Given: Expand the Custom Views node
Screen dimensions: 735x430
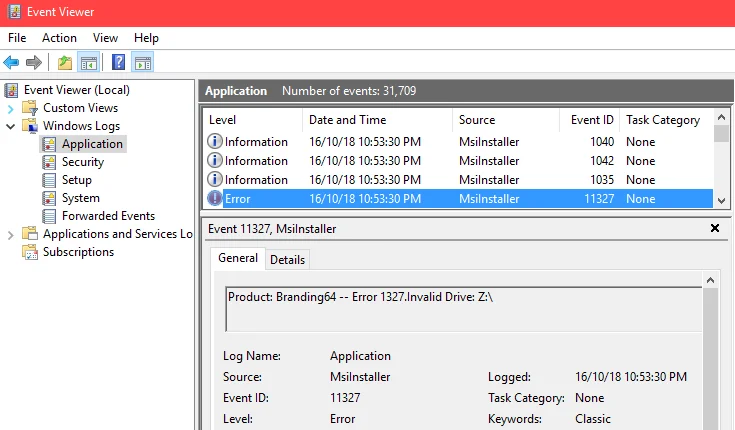Looking at the screenshot, I should click(10, 109).
